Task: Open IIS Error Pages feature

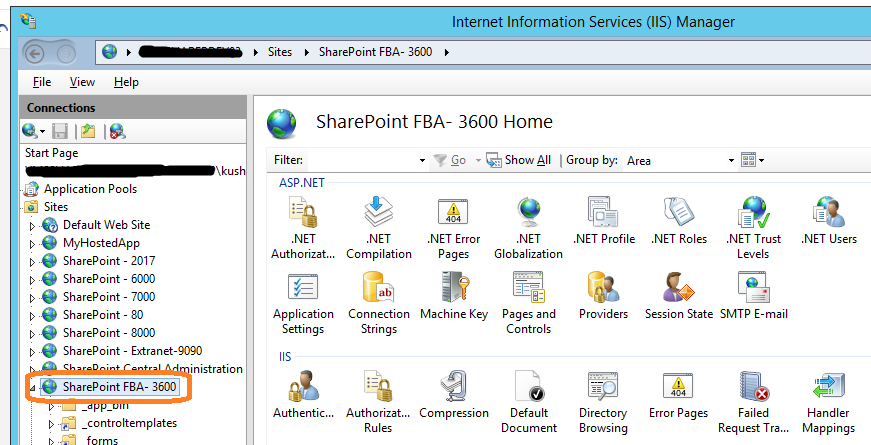Action: 678,396
